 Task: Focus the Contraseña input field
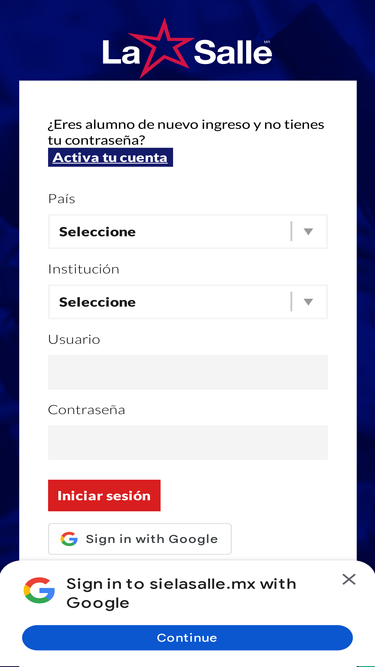pos(188,442)
